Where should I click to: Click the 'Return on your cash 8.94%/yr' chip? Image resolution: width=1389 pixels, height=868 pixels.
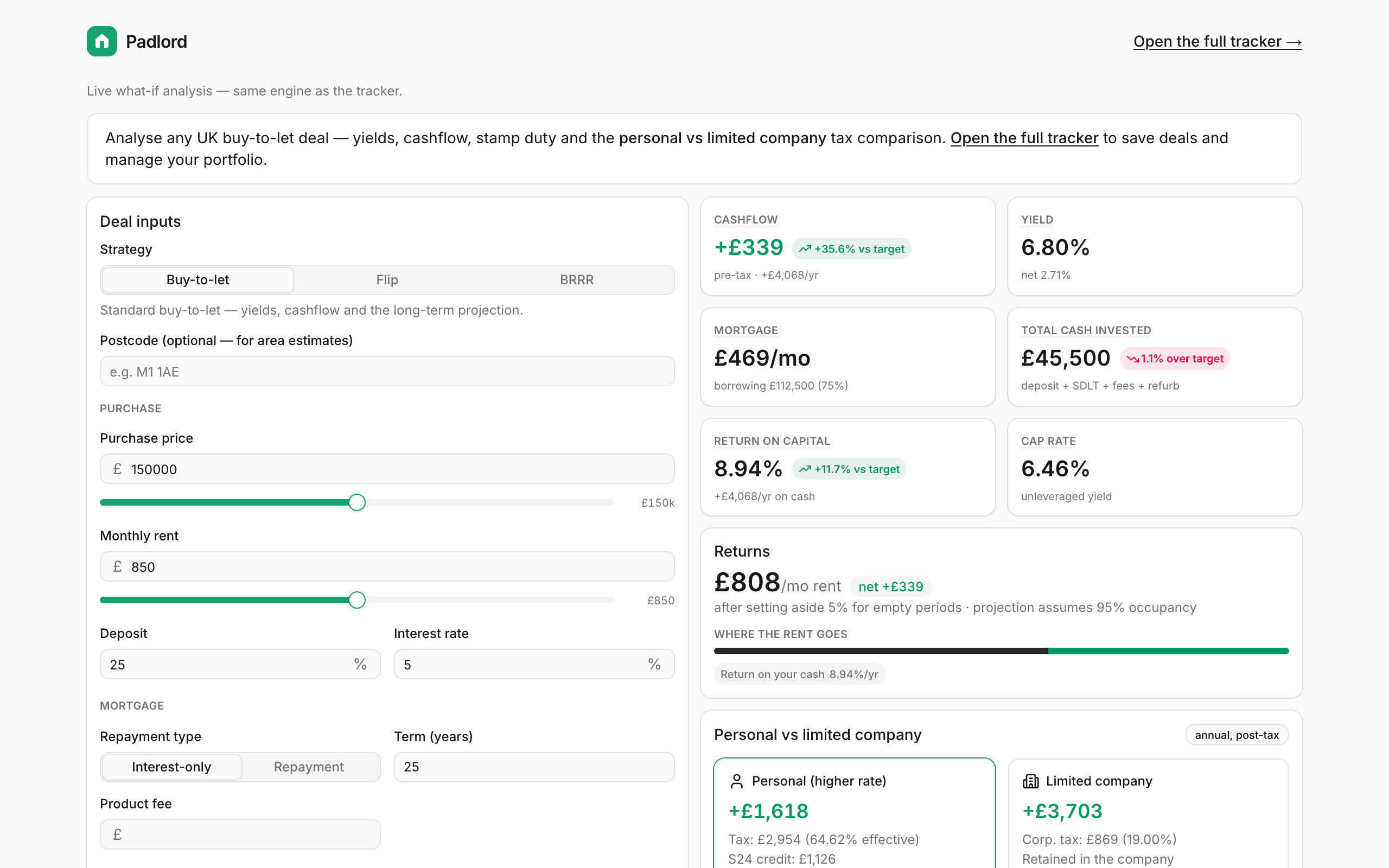click(799, 674)
